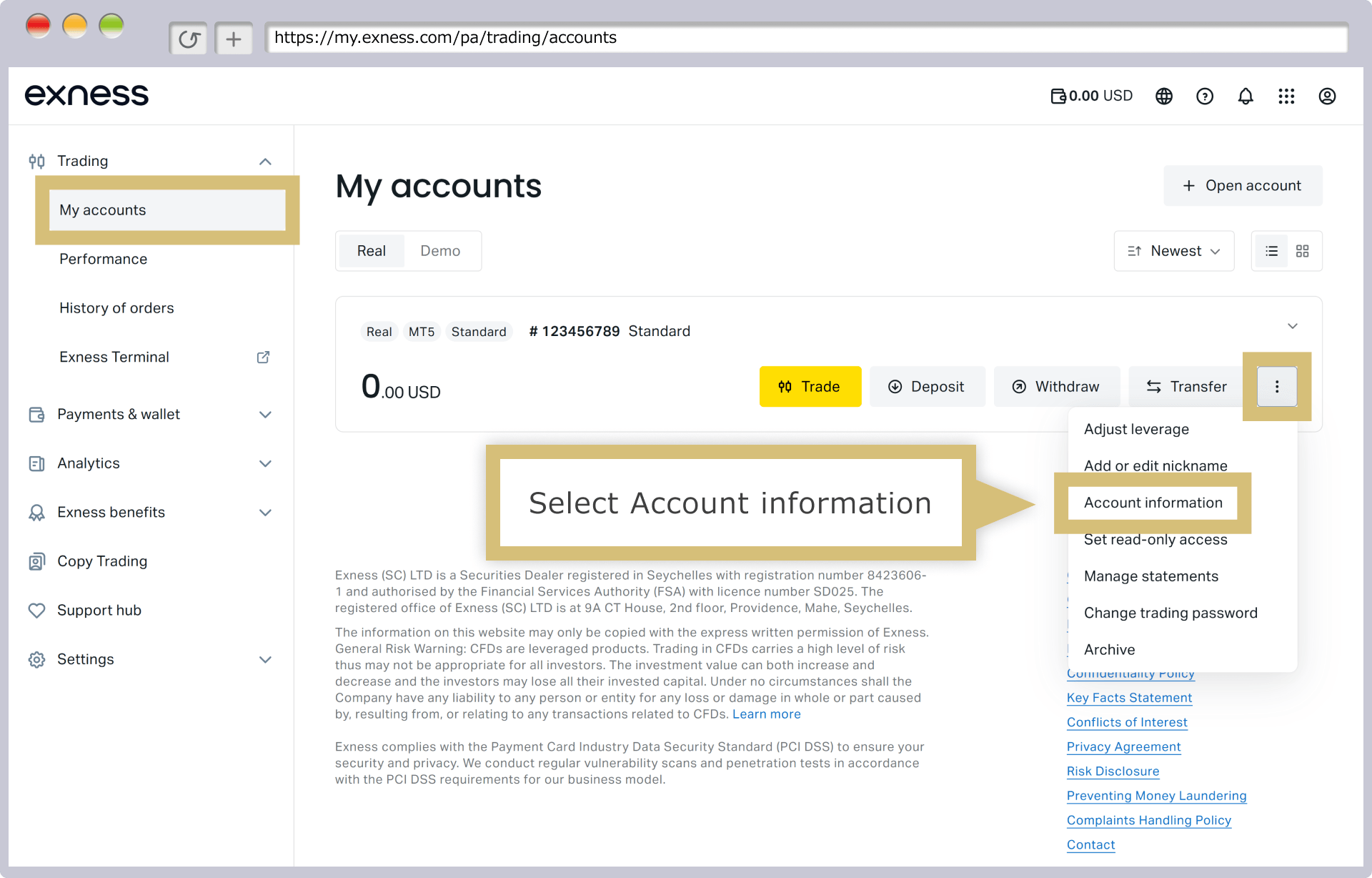Click the Exness Terminal external link icon
This screenshot has height=878, width=1372.
263,357
